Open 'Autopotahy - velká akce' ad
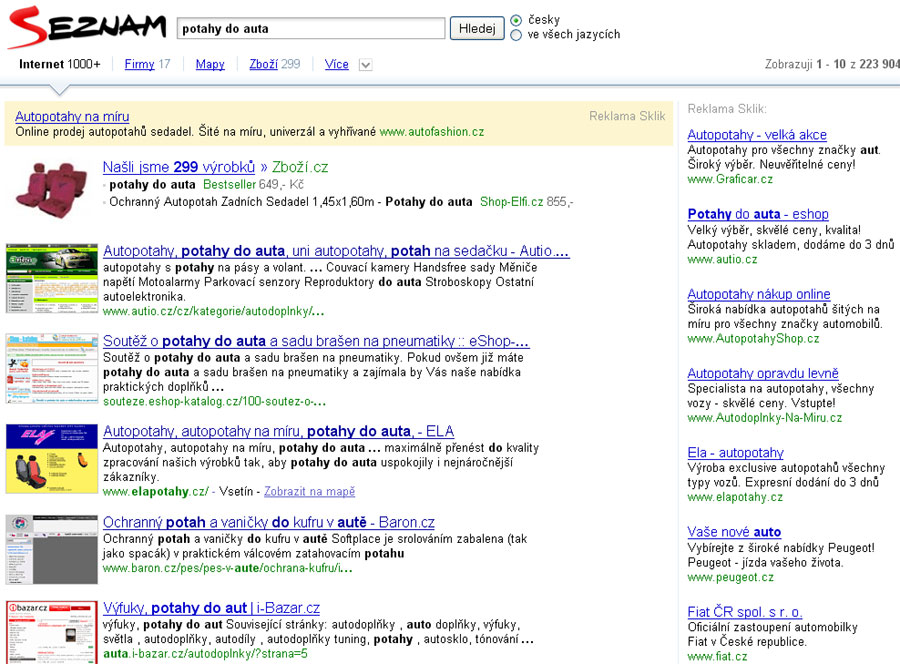This screenshot has height=664, width=900. click(x=757, y=135)
